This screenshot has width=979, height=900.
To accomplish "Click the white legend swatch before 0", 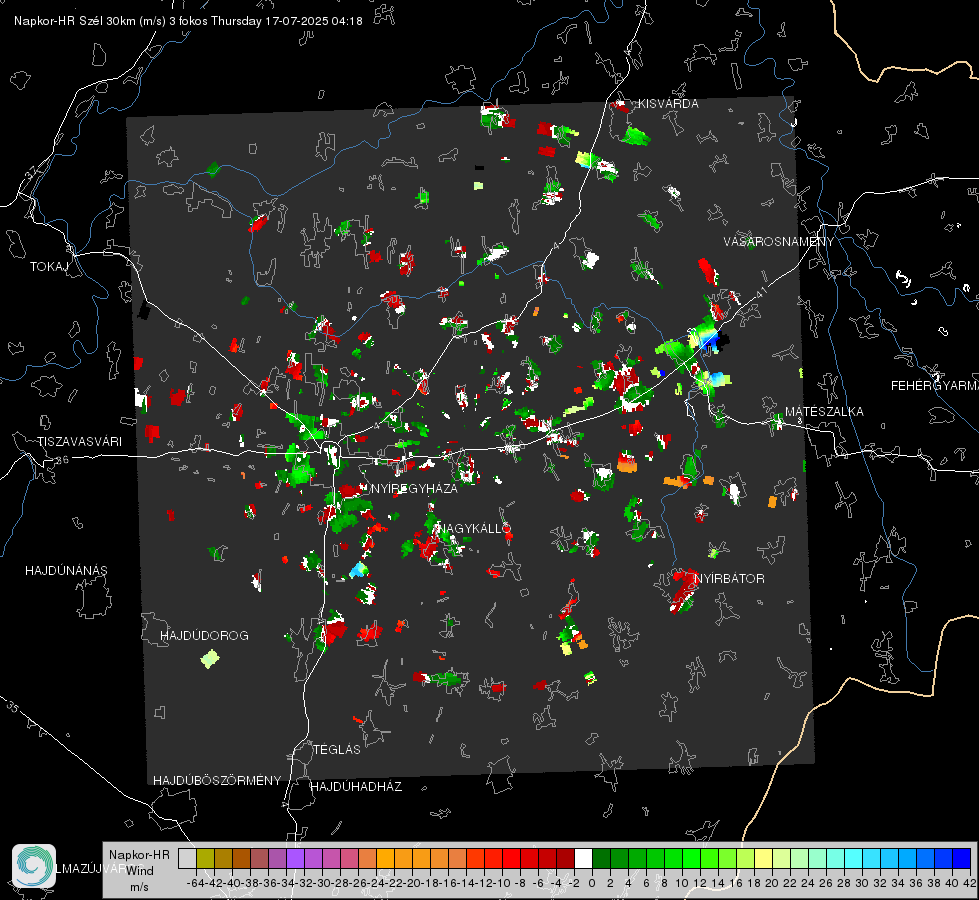I will pyautogui.click(x=583, y=858).
